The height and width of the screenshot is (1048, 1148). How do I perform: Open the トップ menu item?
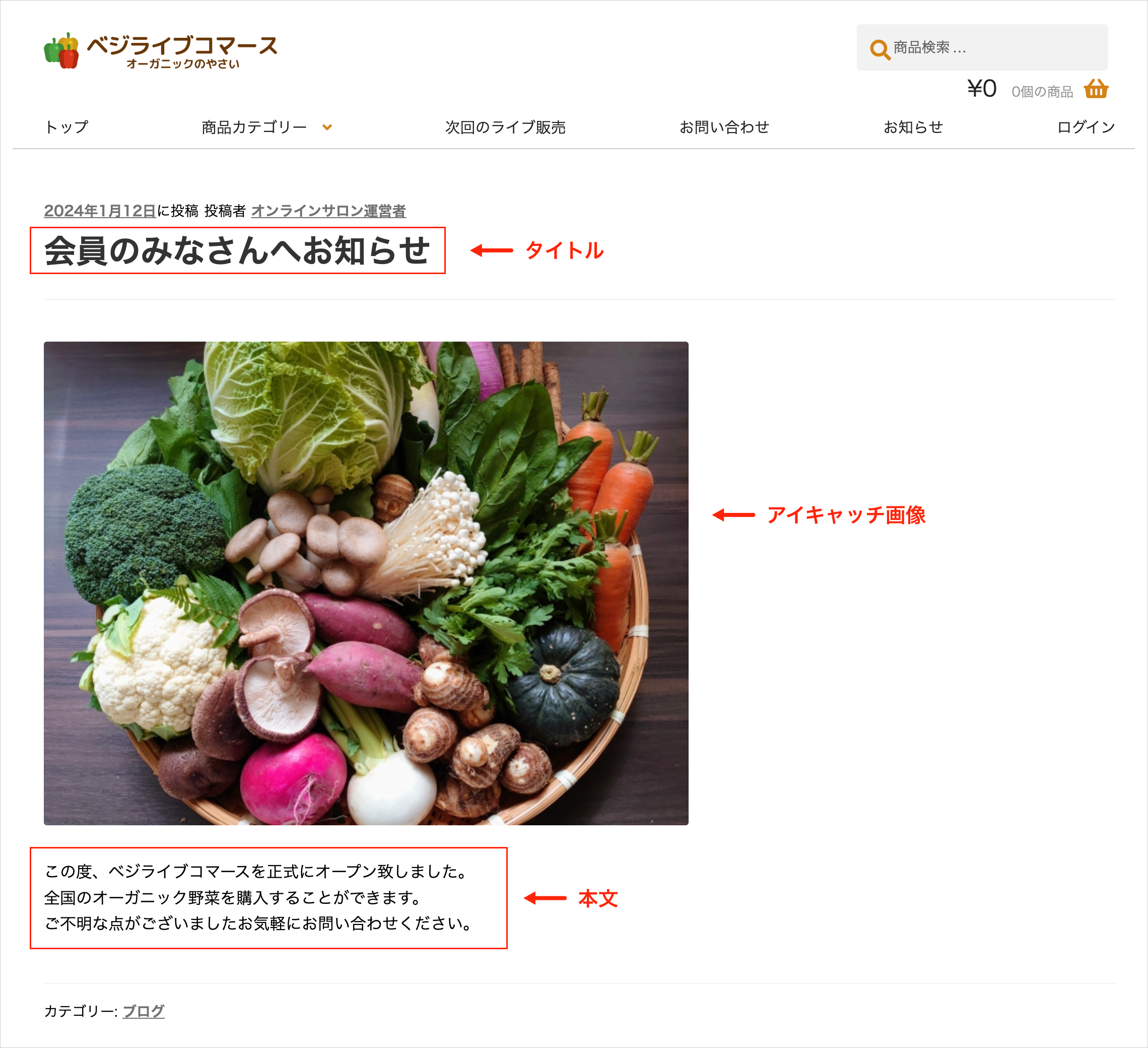(x=66, y=127)
